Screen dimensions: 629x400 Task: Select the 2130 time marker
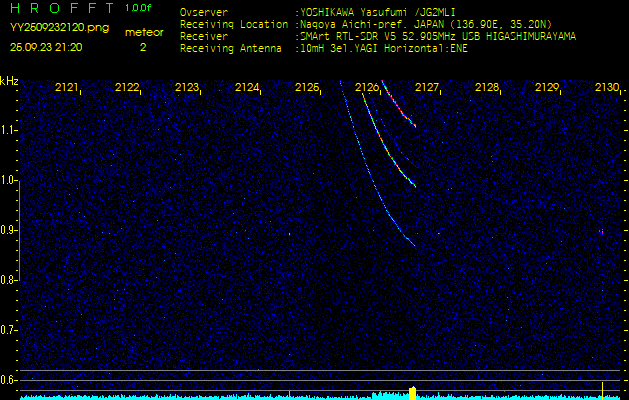[606, 88]
